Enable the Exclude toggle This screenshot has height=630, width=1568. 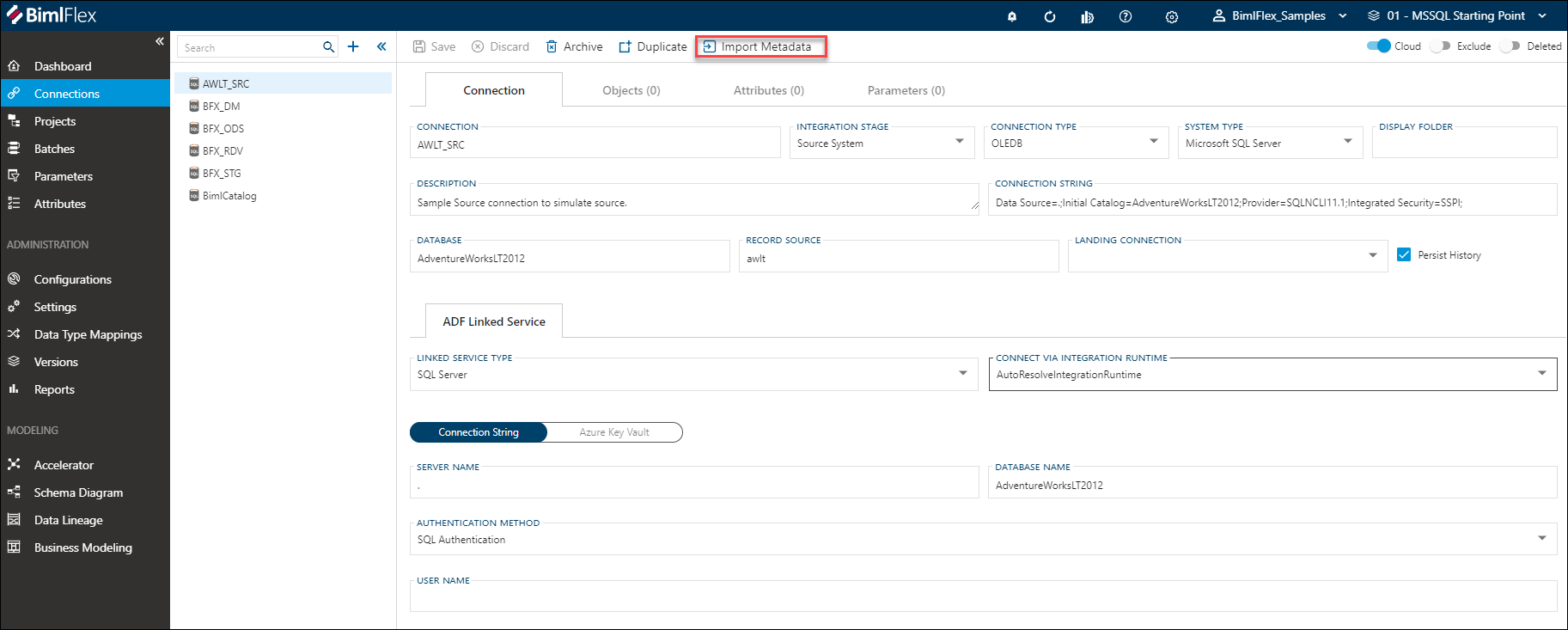pyautogui.click(x=1441, y=46)
